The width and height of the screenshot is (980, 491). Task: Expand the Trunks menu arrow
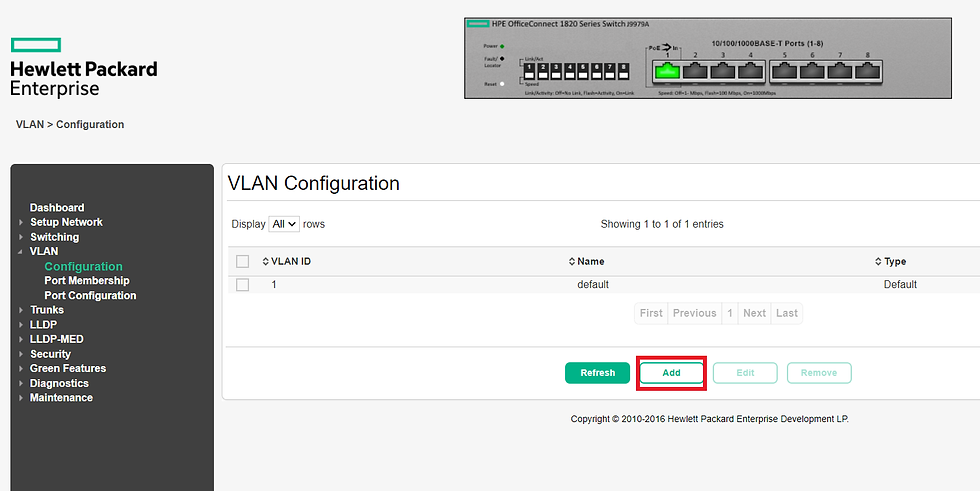(x=21, y=310)
